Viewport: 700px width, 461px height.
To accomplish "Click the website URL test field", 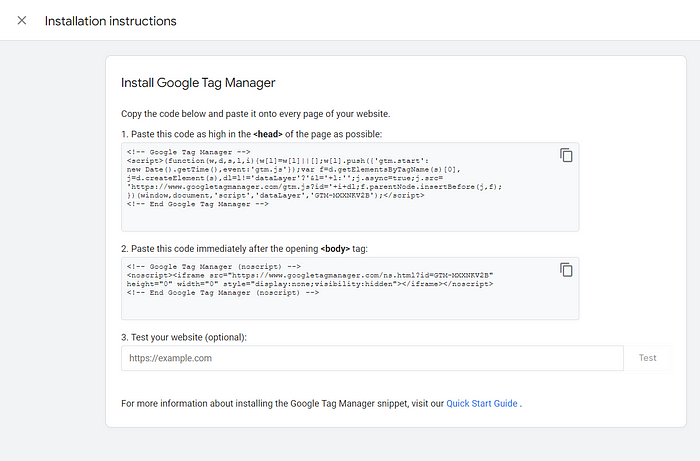I will point(372,358).
